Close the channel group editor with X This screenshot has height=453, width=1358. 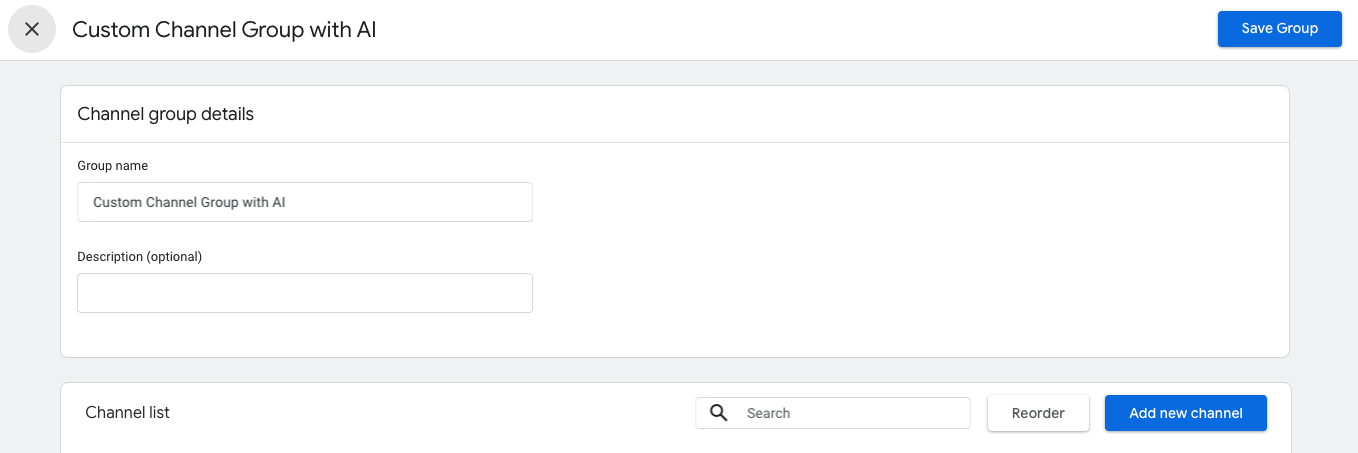tap(31, 29)
